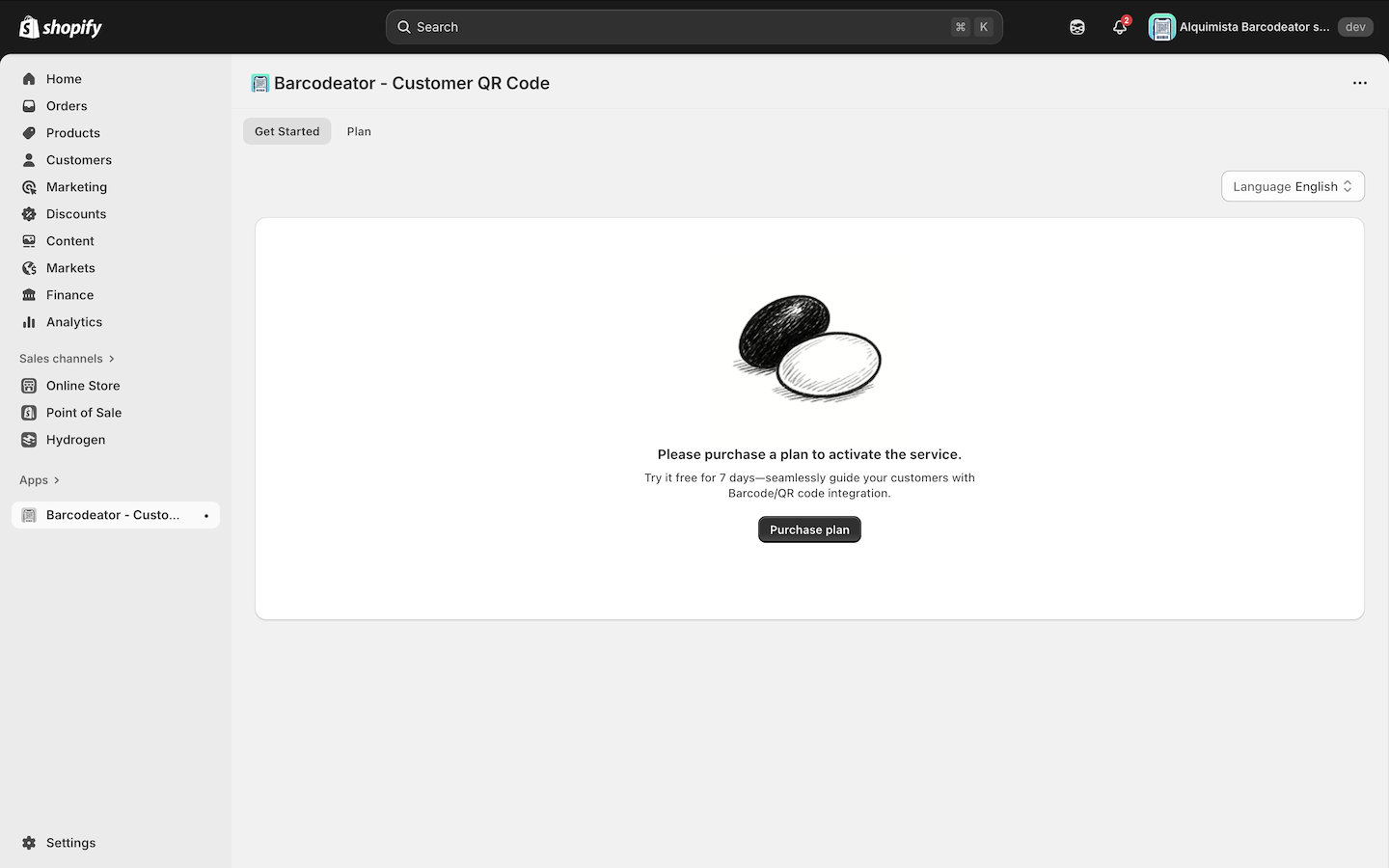Open Orders via its inbox icon
Image resolution: width=1389 pixels, height=868 pixels.
[29, 106]
